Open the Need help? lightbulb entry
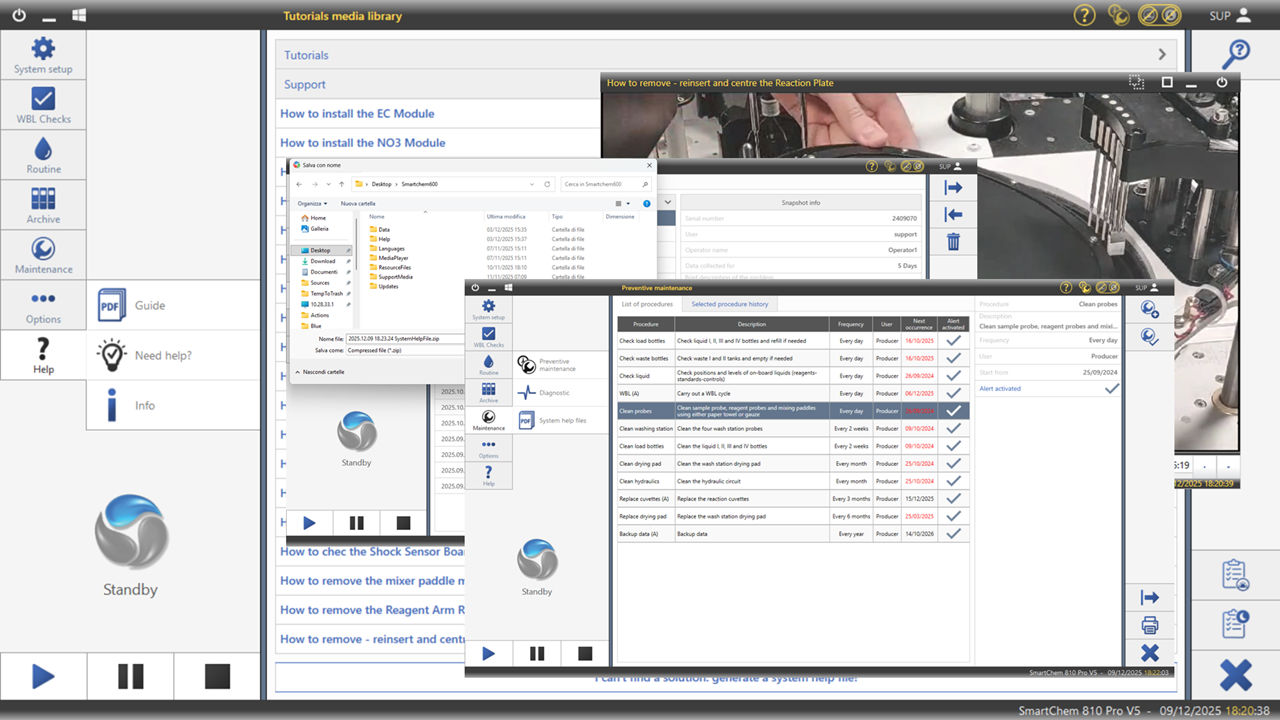The height and width of the screenshot is (720, 1280). coord(173,355)
